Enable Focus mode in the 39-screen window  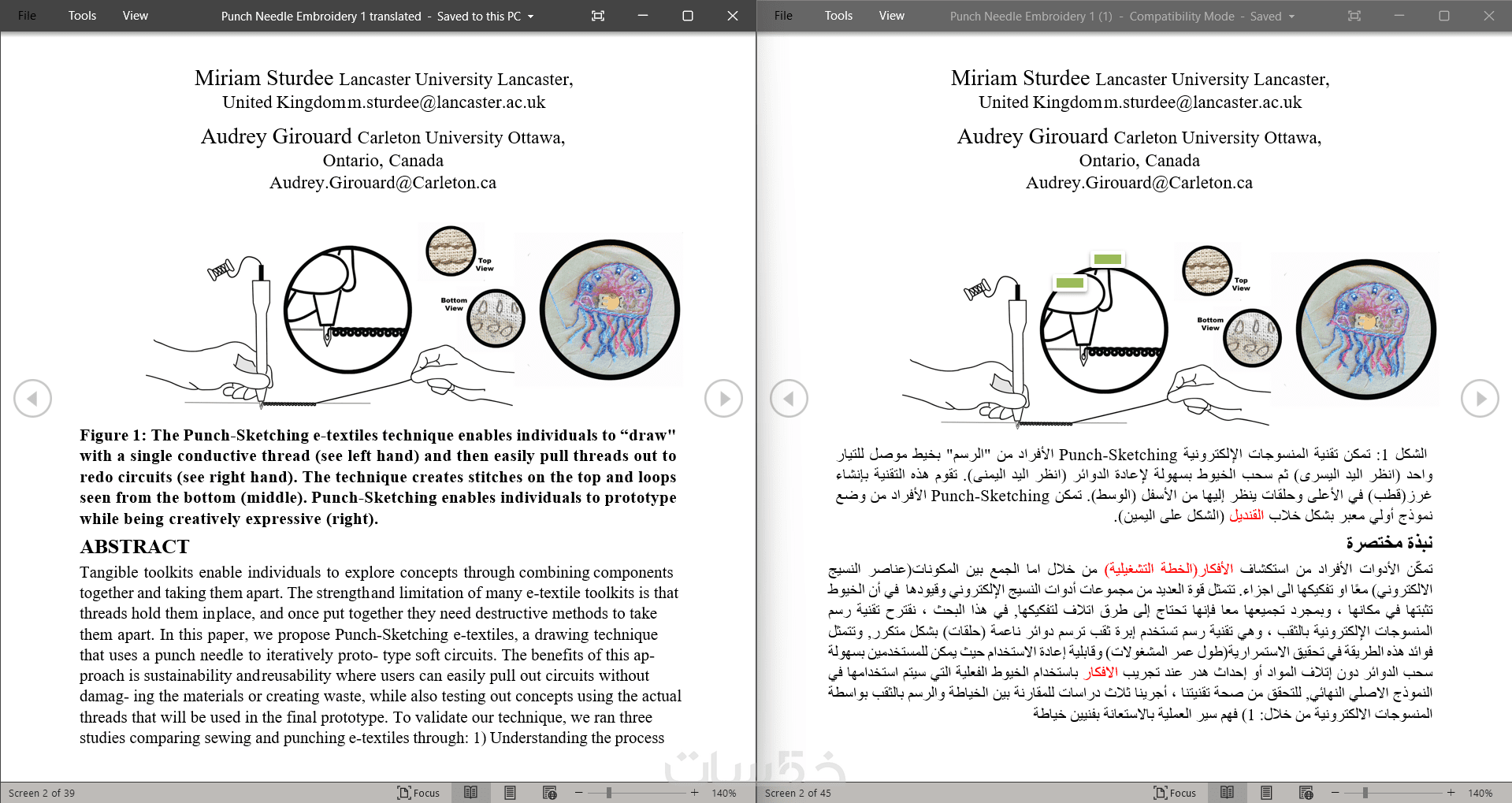click(418, 793)
